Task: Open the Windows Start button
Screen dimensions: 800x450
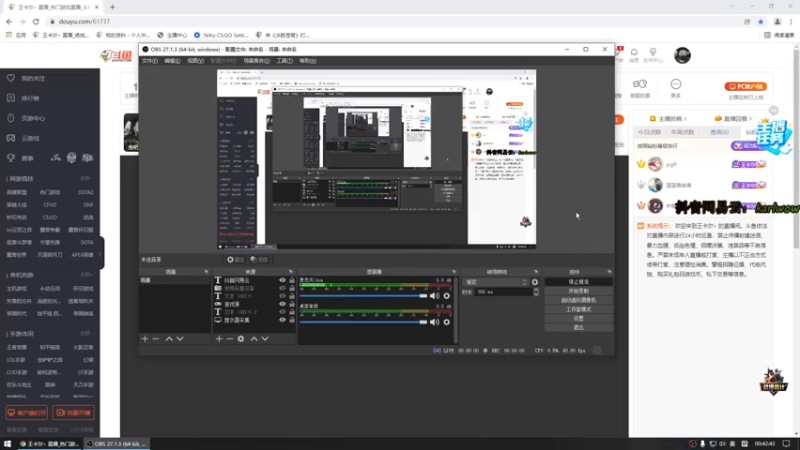Action: coord(7,444)
